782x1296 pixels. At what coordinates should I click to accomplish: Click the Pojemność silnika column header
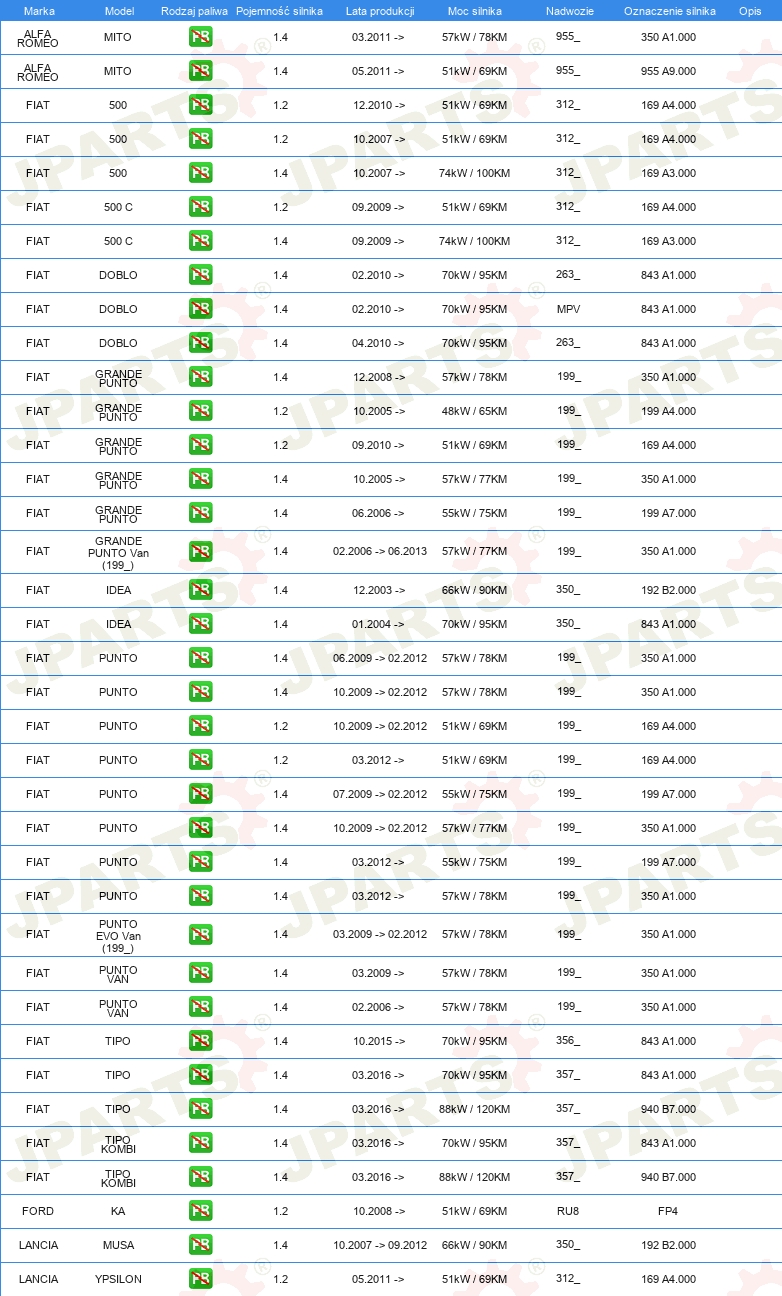(280, 11)
